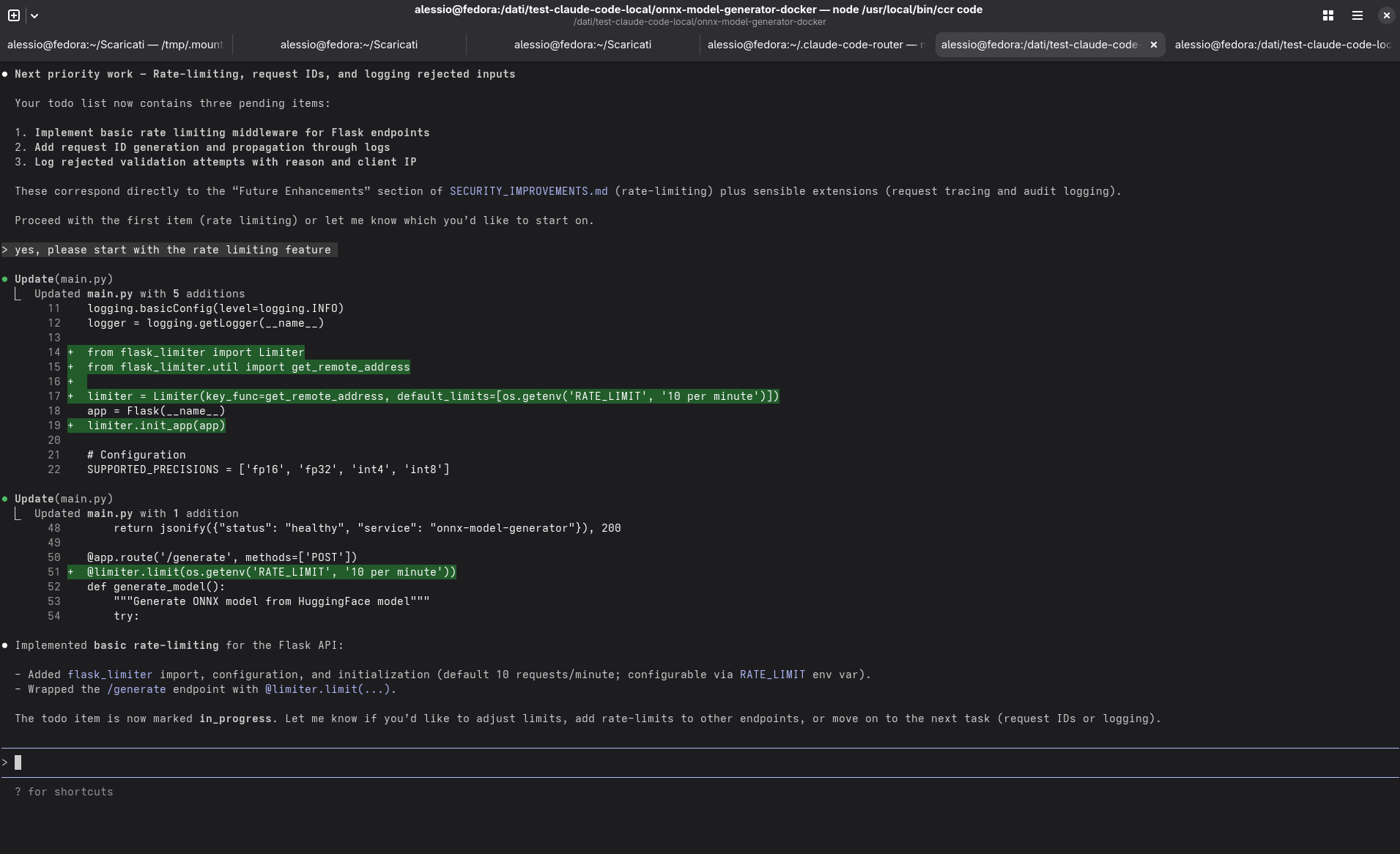The image size is (1400, 854).
Task: Click the RATE_LIMIT env var in summary
Action: click(772, 675)
